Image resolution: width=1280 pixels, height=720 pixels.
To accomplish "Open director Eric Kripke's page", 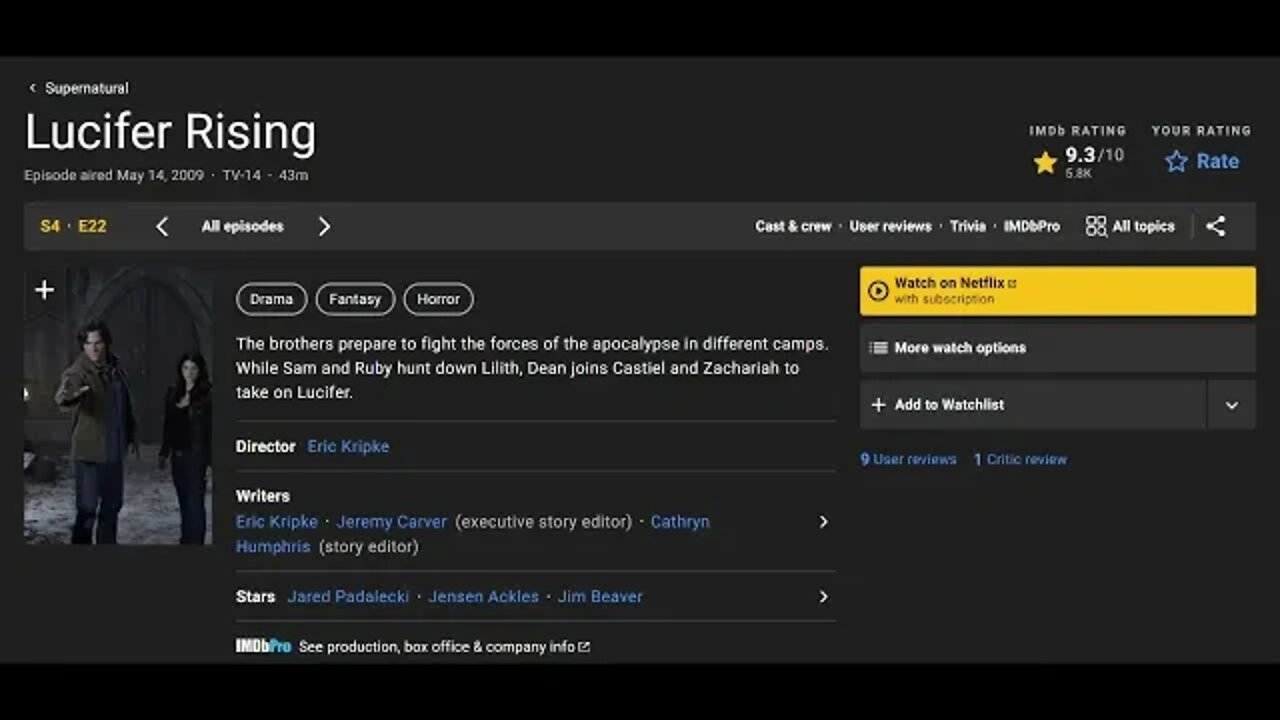I will (x=348, y=446).
